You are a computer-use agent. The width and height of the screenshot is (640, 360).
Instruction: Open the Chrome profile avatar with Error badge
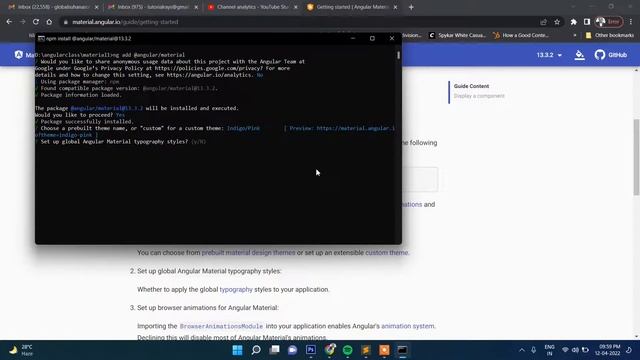click(x=609, y=22)
